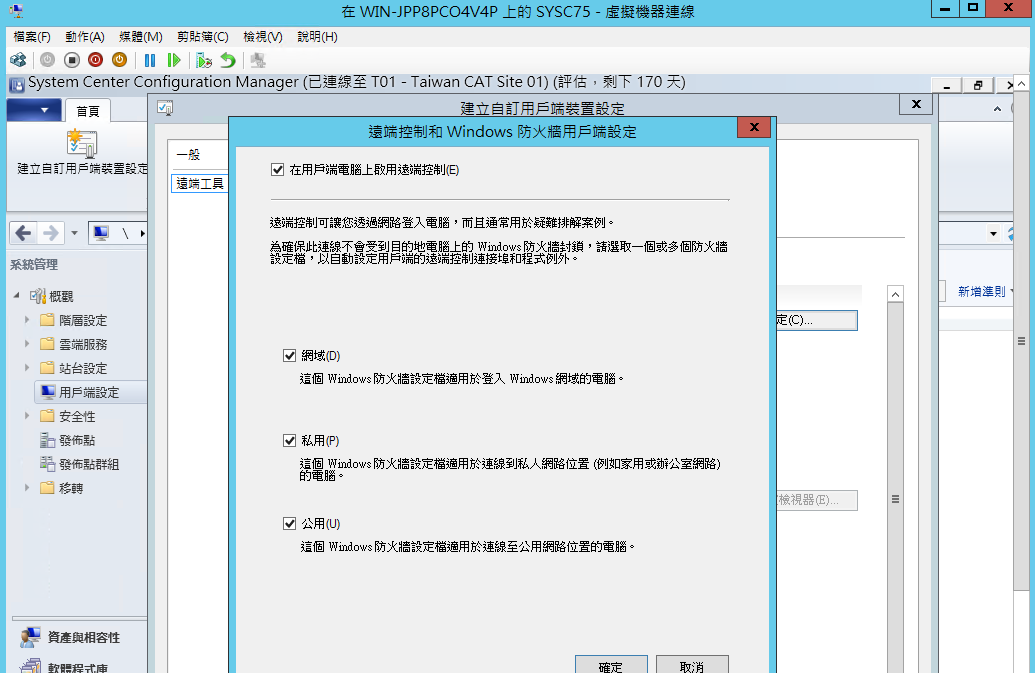Open the blue application menu dropdown
This screenshot has height=673, width=1035.
pyautogui.click(x=34, y=110)
